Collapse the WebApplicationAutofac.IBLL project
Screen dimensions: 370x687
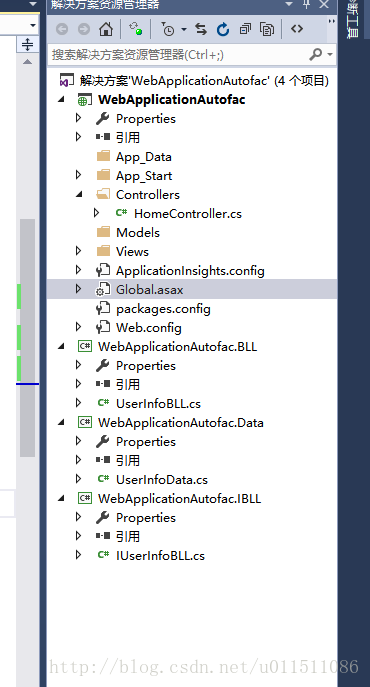[x=62, y=499]
